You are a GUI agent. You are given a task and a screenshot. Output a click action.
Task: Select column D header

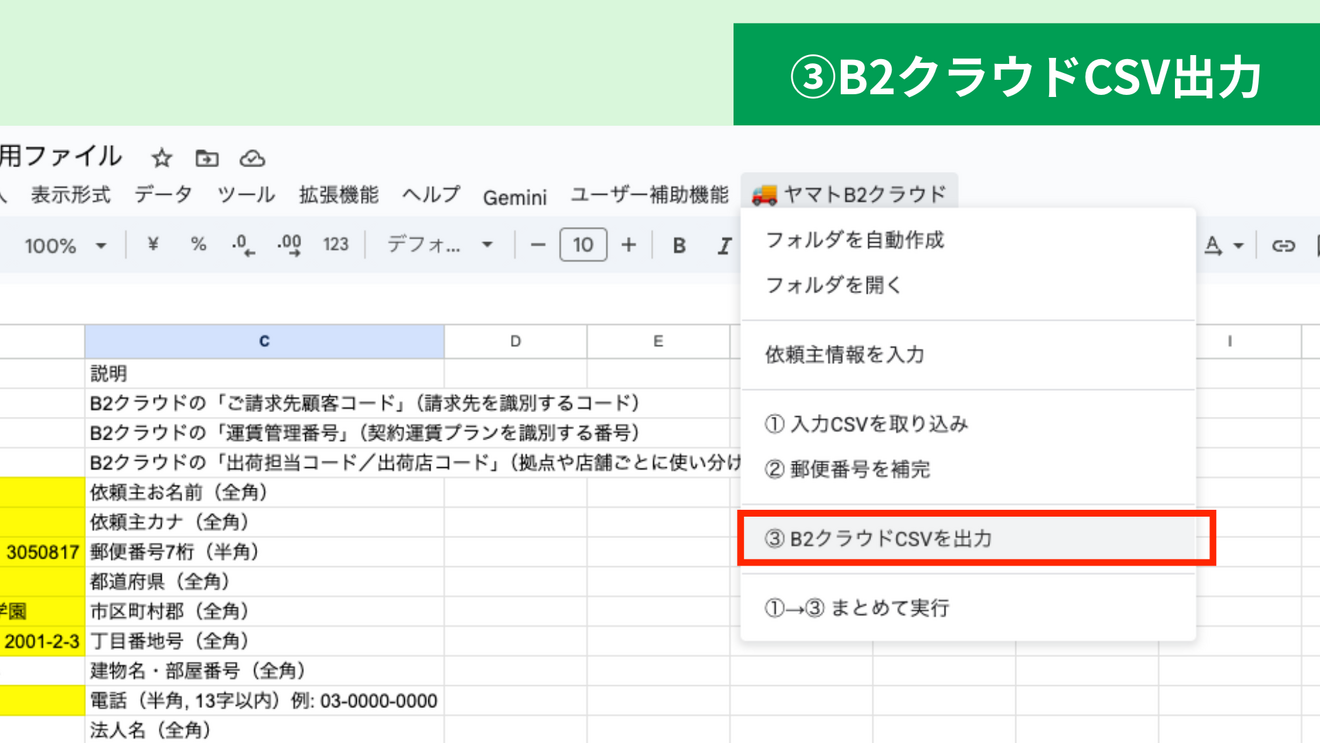(x=515, y=341)
